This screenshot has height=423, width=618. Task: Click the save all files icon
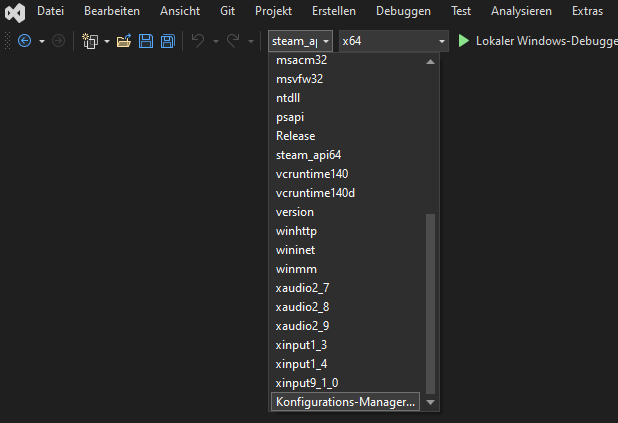[x=167, y=41]
